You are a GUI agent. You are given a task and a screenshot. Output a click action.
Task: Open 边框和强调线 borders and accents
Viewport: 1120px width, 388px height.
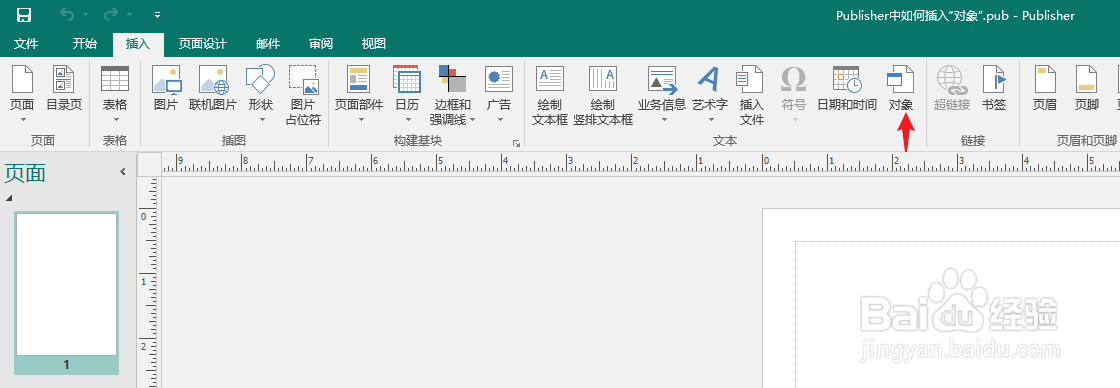(x=451, y=95)
